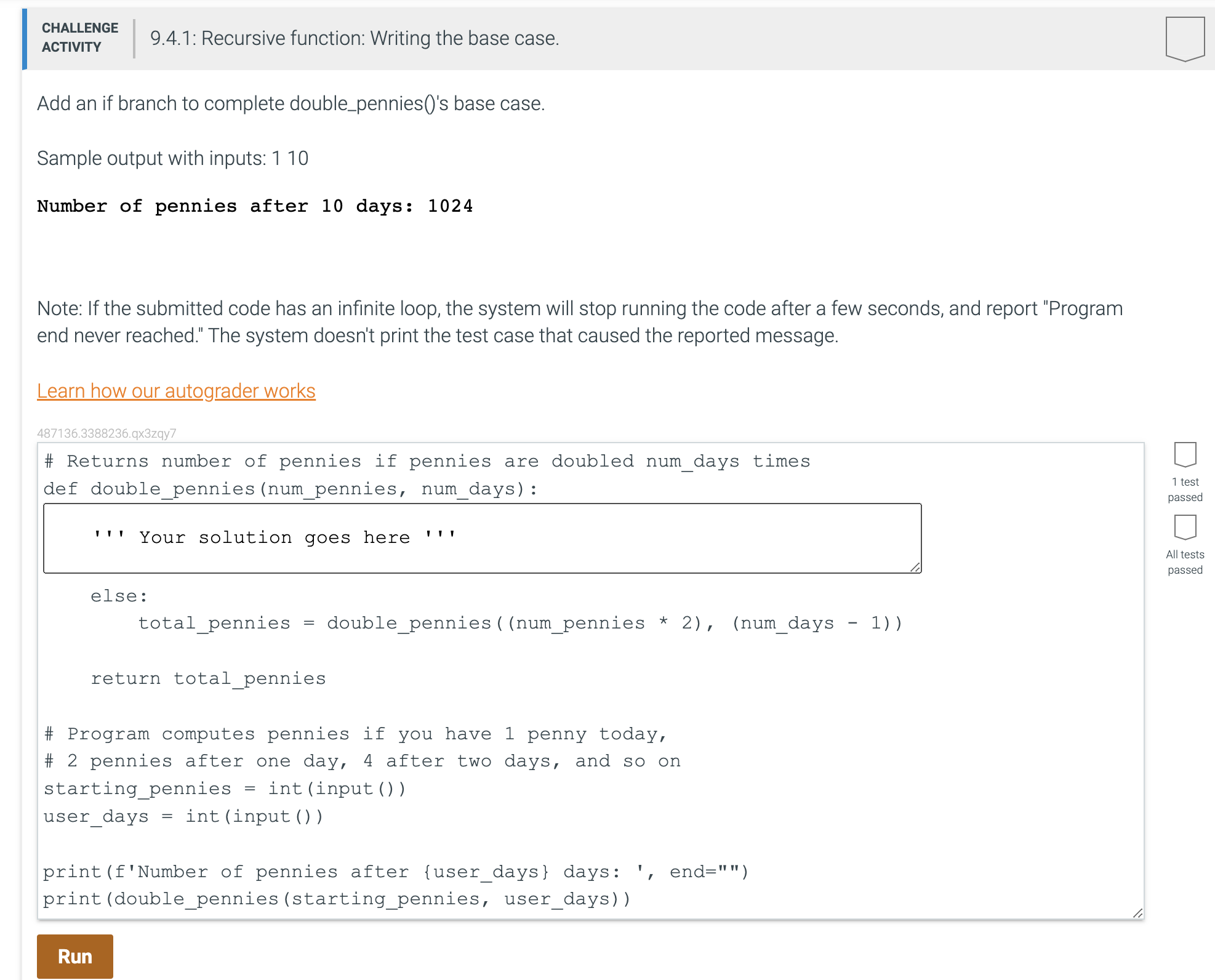This screenshot has width=1215, height=980.
Task: Click the '1 test passed' label text
Action: pos(1184,489)
